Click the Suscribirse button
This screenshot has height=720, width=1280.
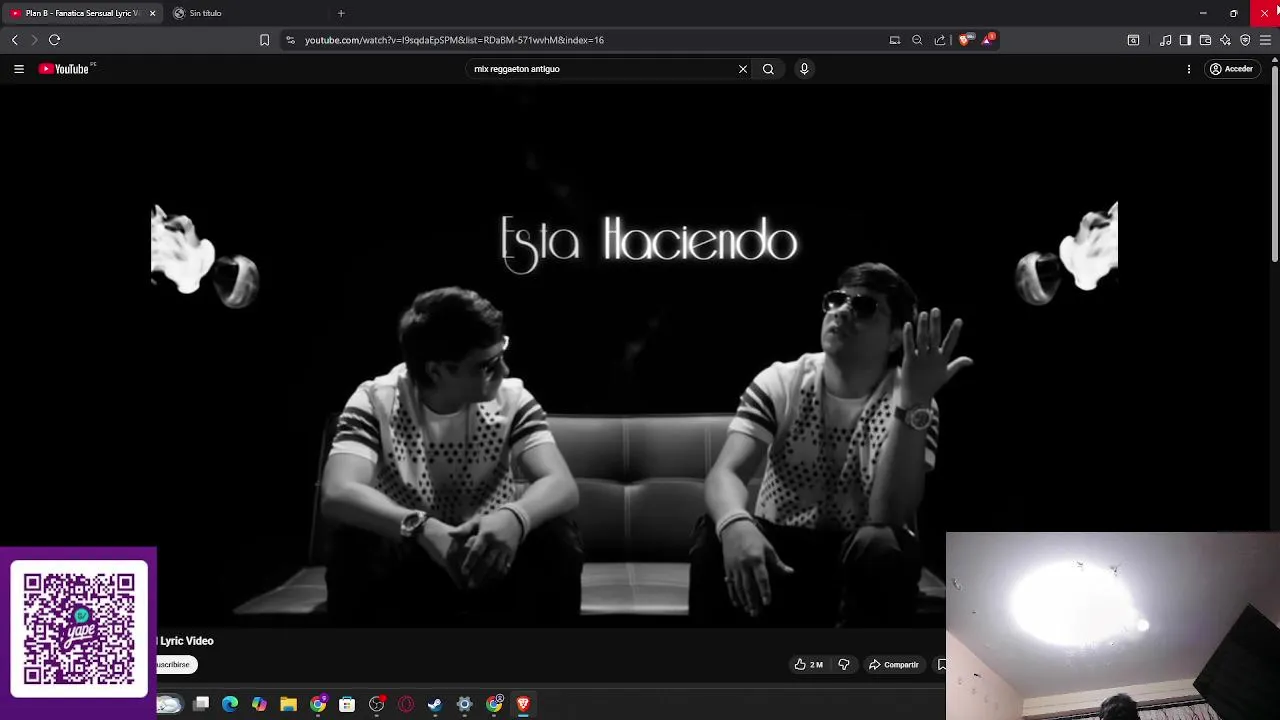coord(175,665)
